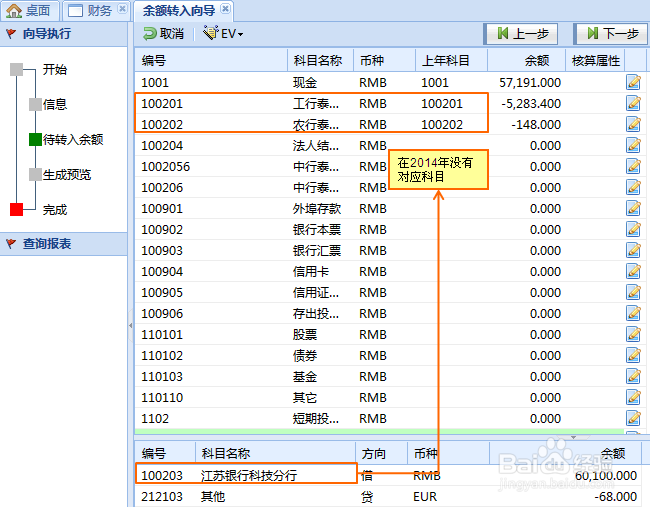
Task: Click cell 银行本票
Action: (317, 229)
